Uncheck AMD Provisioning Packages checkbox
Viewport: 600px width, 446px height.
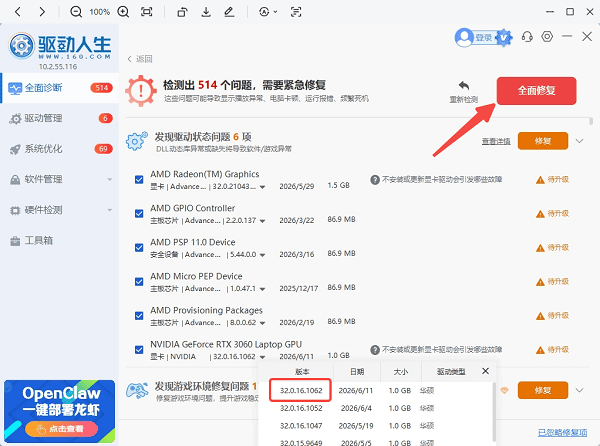139,316
